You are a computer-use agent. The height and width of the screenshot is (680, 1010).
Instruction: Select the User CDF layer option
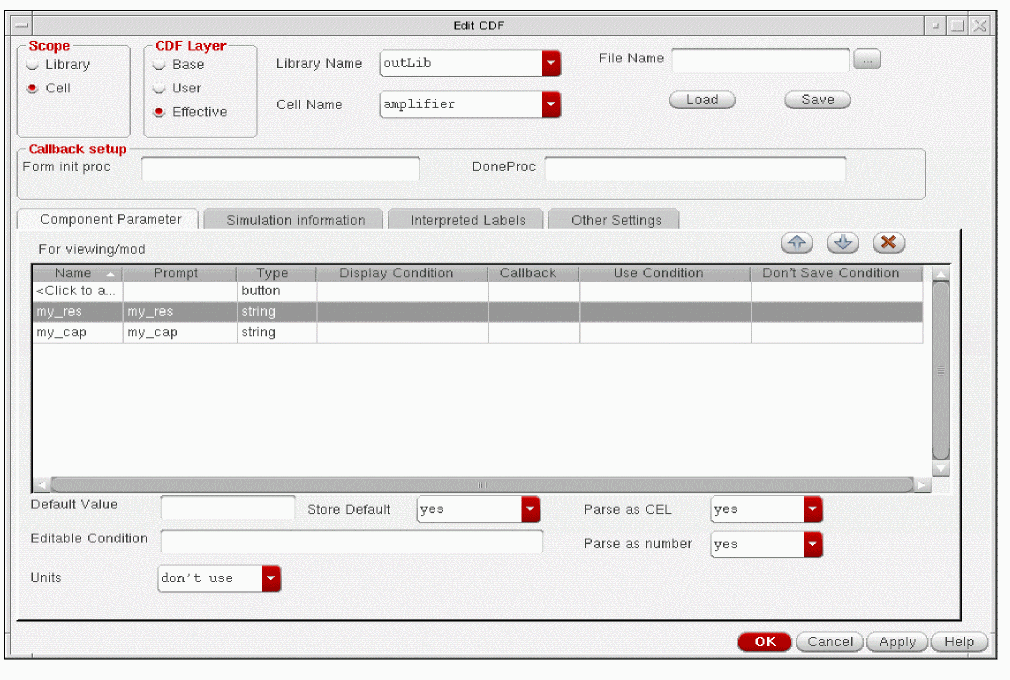pos(159,88)
